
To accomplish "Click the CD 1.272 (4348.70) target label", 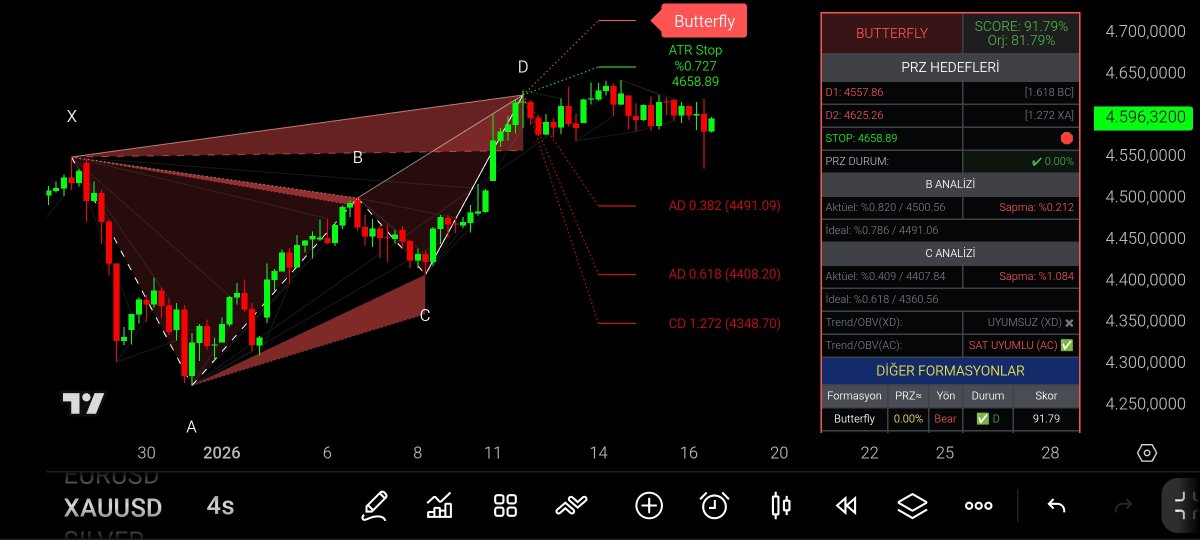I will pos(724,323).
